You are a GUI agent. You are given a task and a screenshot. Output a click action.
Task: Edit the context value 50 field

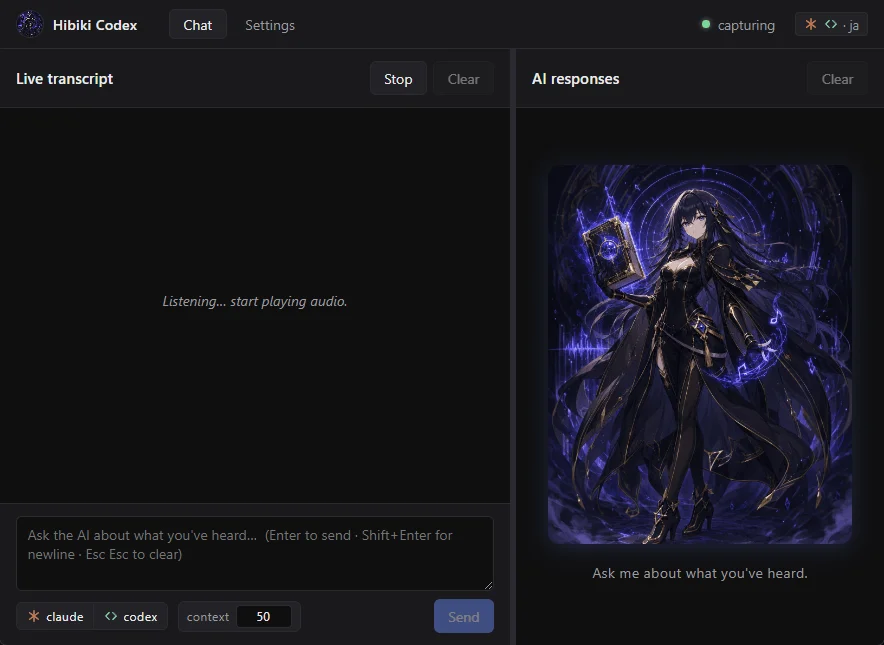coord(264,616)
